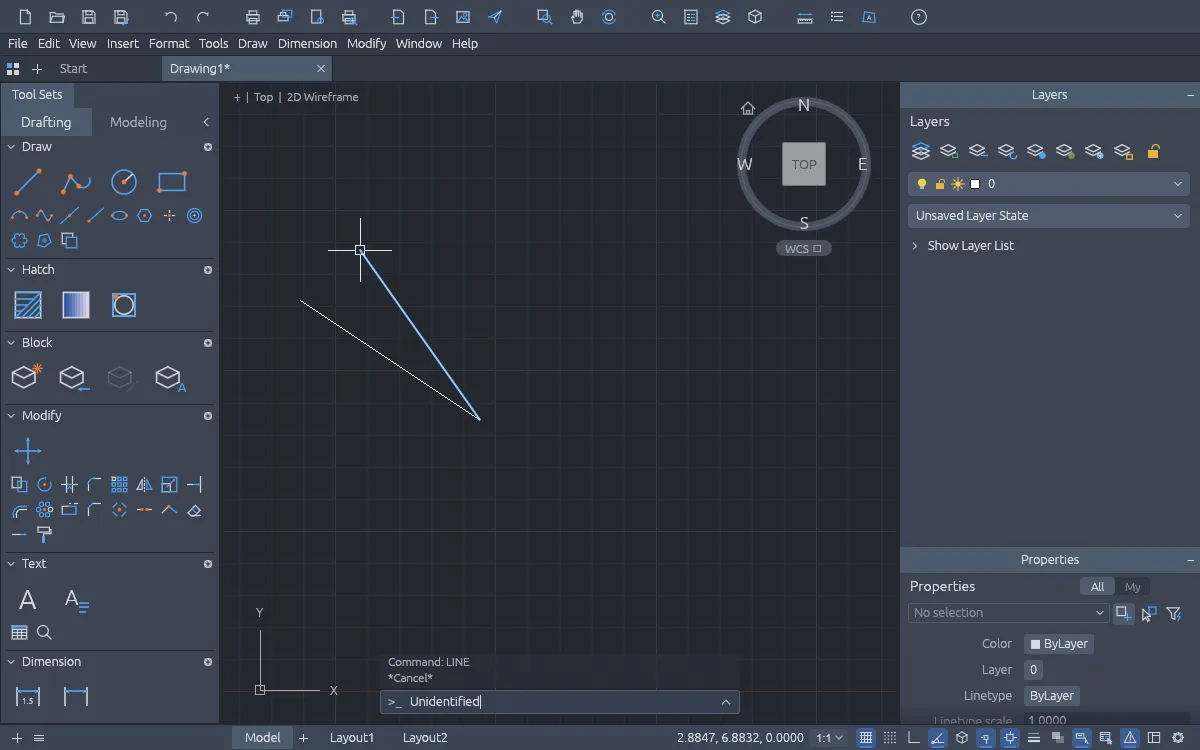Open the Gradient hatch tool
This screenshot has height=750, width=1200.
(x=76, y=305)
